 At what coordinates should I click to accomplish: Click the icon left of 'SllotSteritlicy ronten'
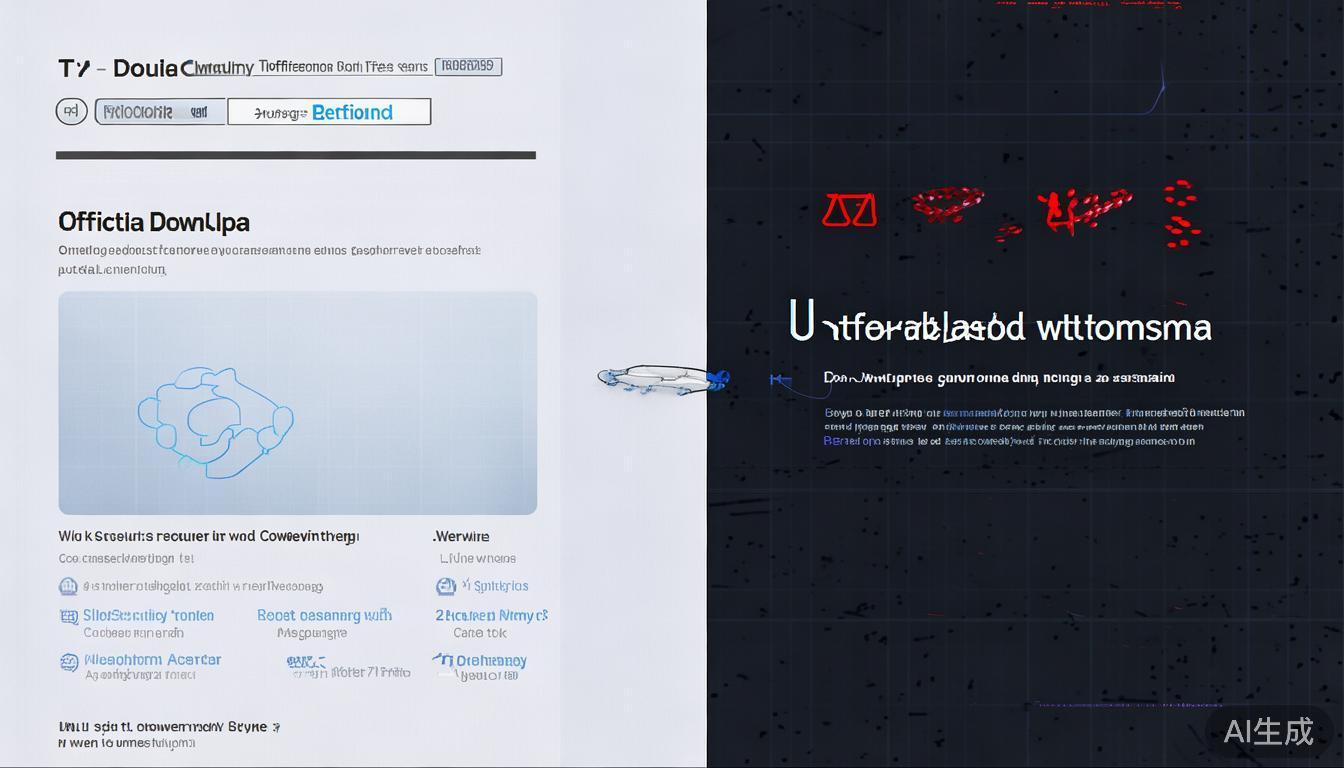coord(69,617)
